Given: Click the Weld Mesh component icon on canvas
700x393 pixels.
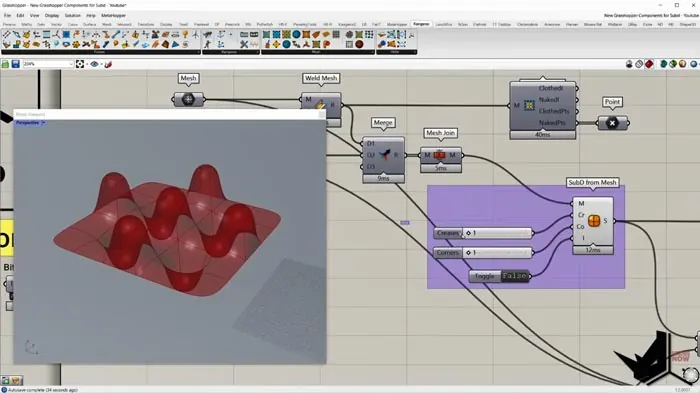Looking at the screenshot, I should [321, 105].
